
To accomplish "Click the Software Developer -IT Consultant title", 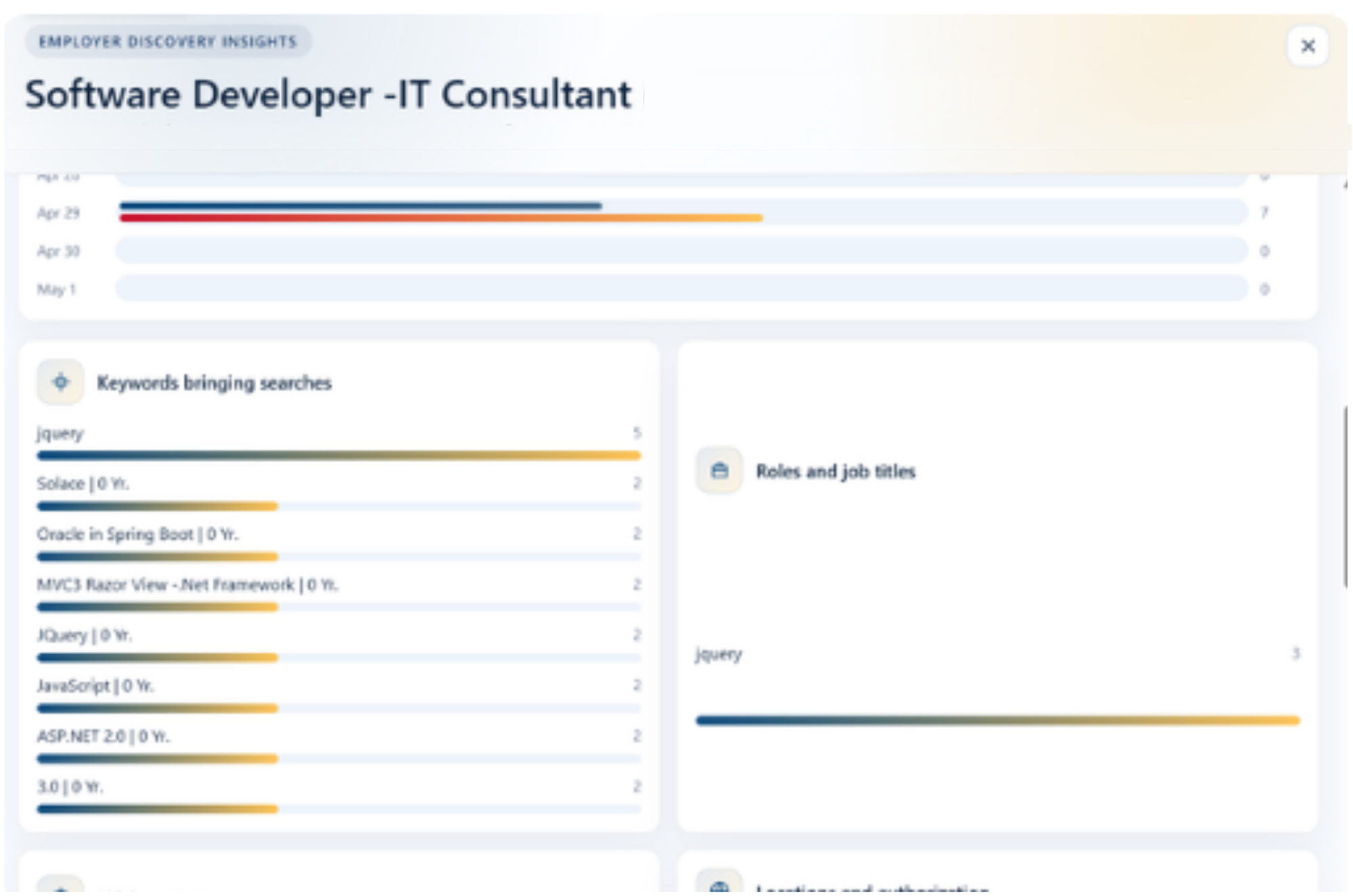I will click(x=328, y=94).
